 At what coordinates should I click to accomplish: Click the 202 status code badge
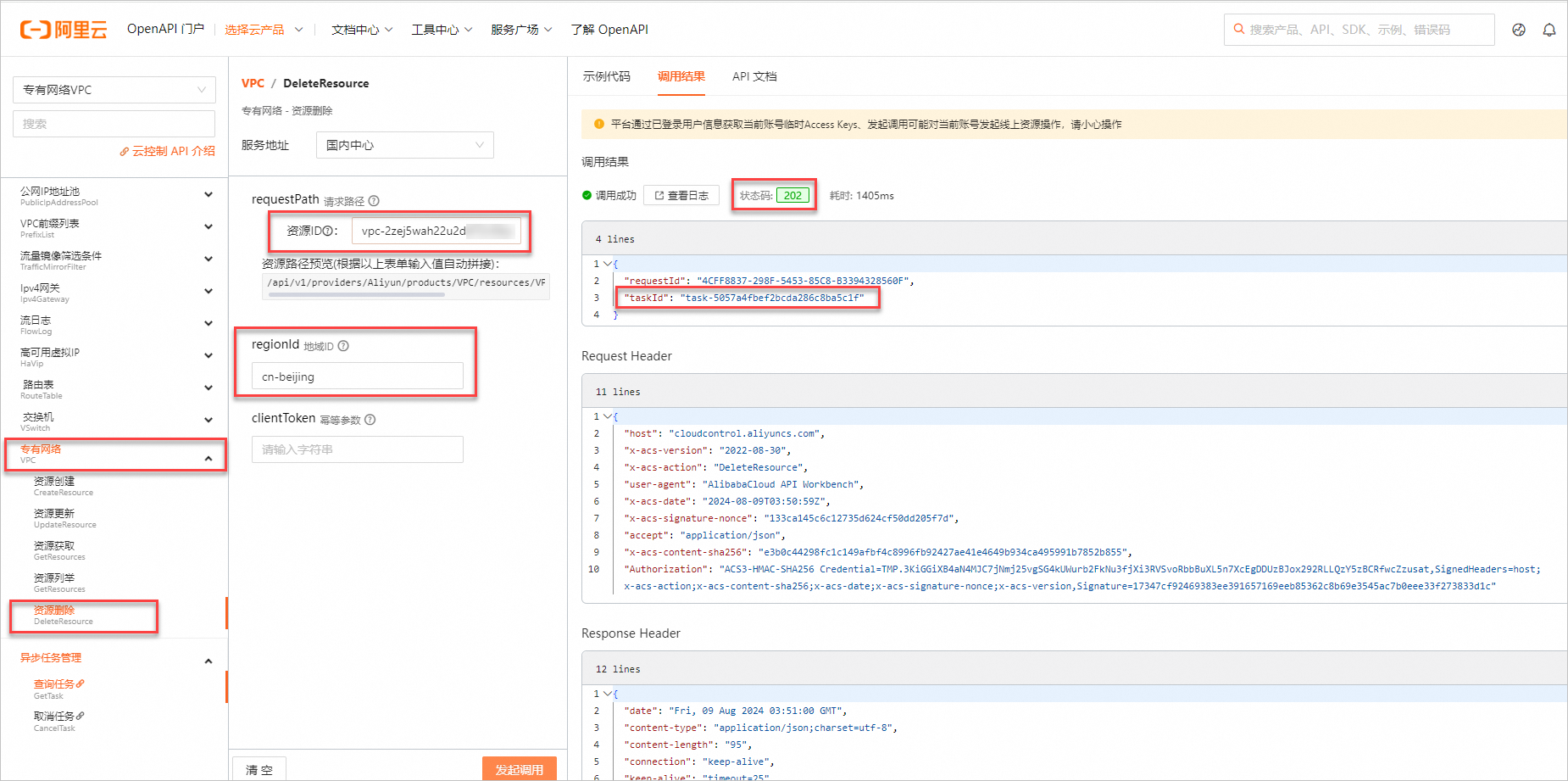[x=792, y=195]
